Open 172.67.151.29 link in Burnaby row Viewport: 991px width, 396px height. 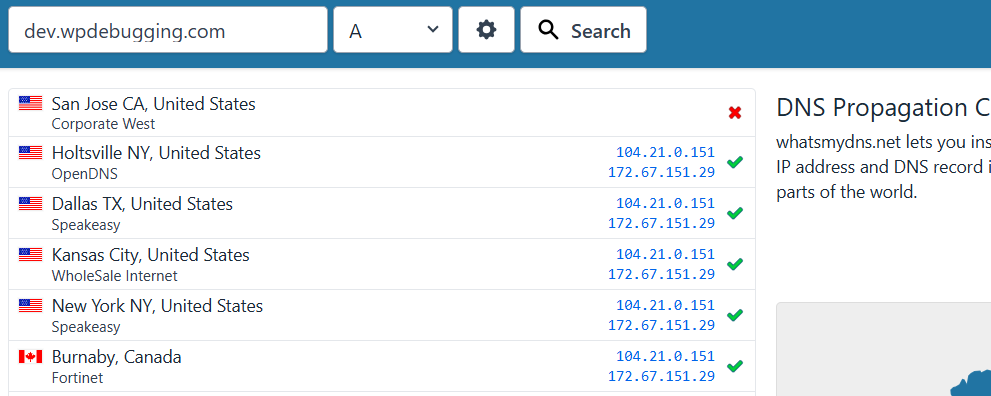662,376
